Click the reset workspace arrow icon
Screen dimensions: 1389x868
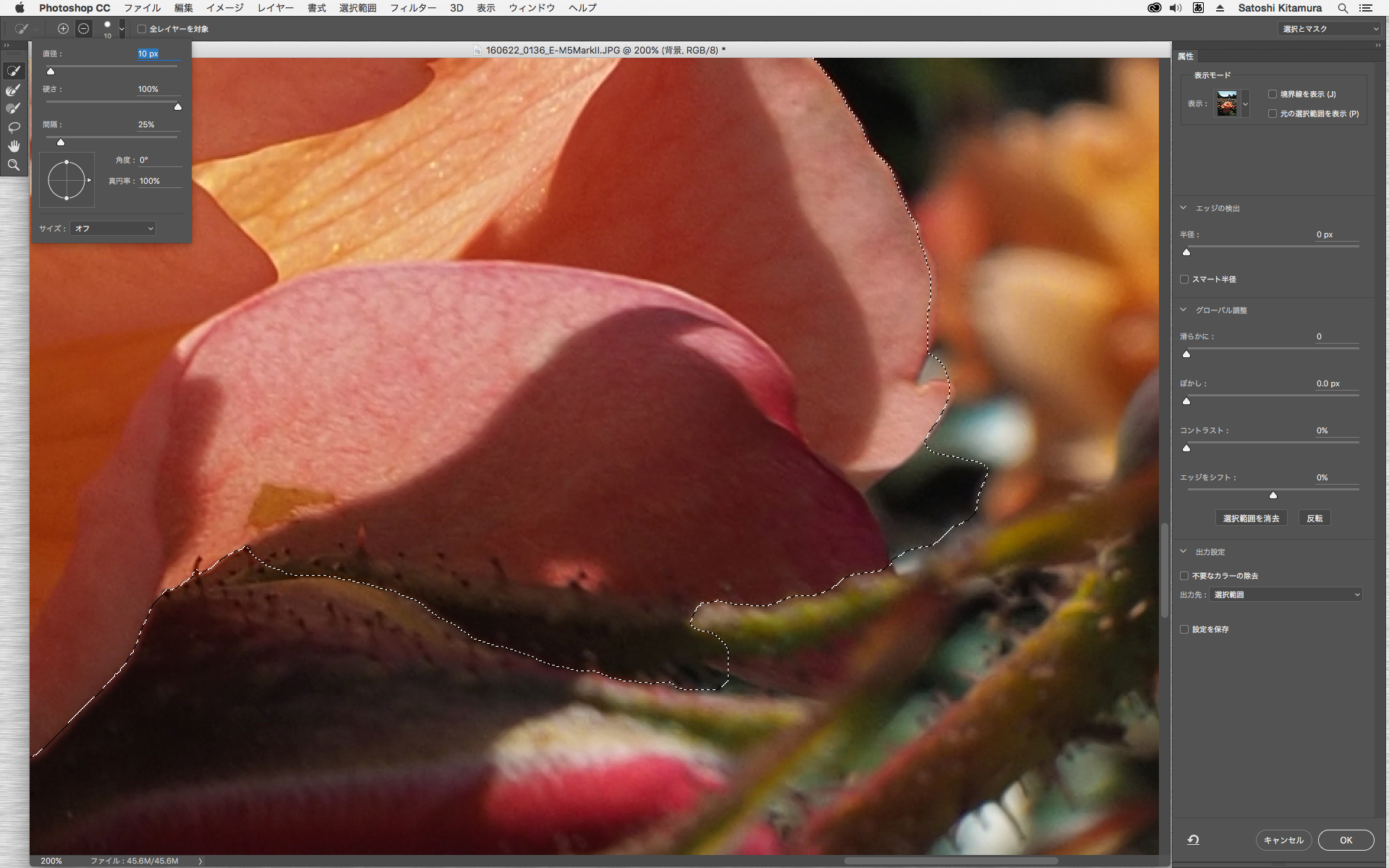point(1193,840)
